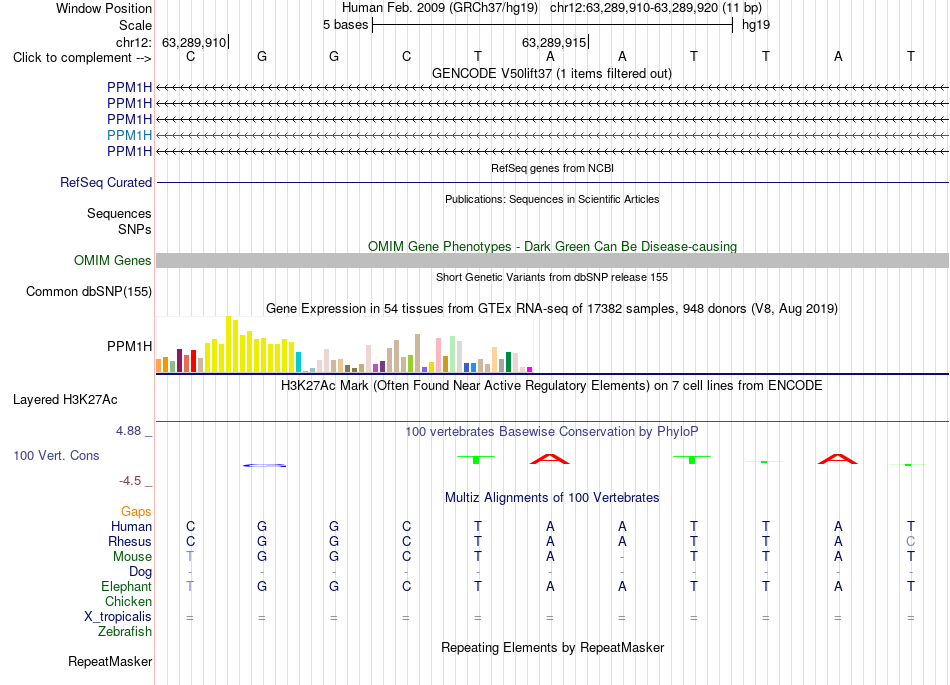Screen dimensions: 950x685
Task: Open the Layered H3K27Ac track label
Action: (65, 400)
